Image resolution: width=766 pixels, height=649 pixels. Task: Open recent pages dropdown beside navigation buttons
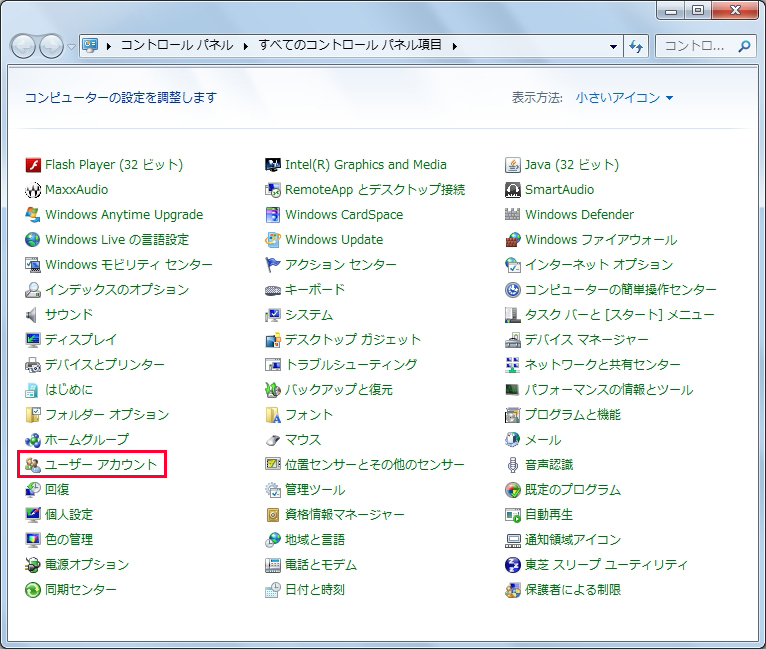tap(71, 46)
